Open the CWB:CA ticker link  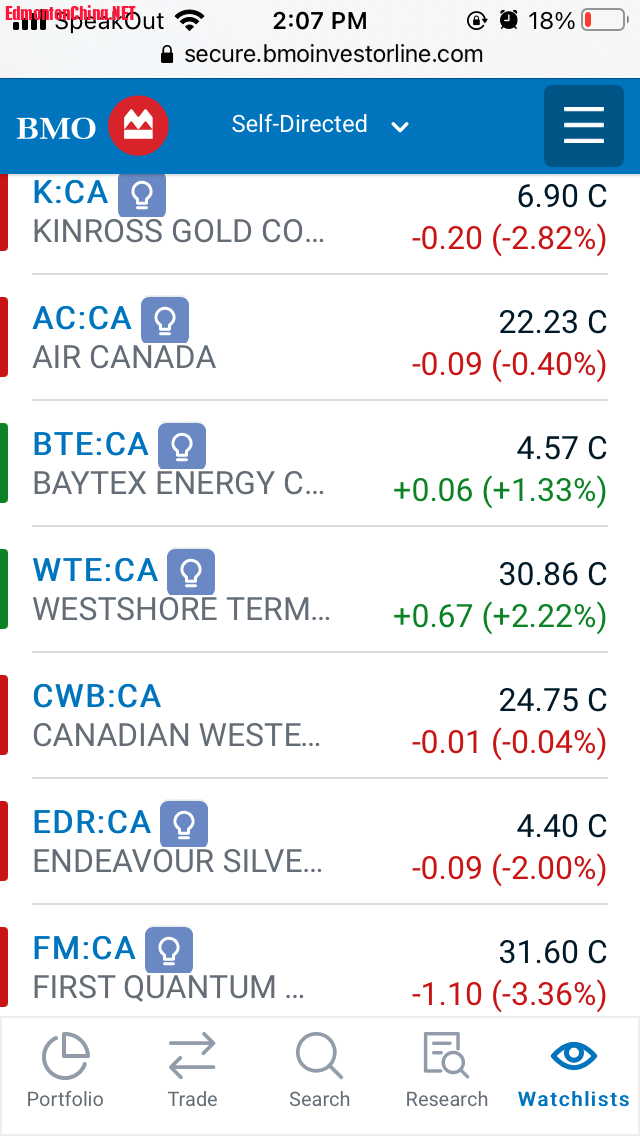tap(97, 697)
